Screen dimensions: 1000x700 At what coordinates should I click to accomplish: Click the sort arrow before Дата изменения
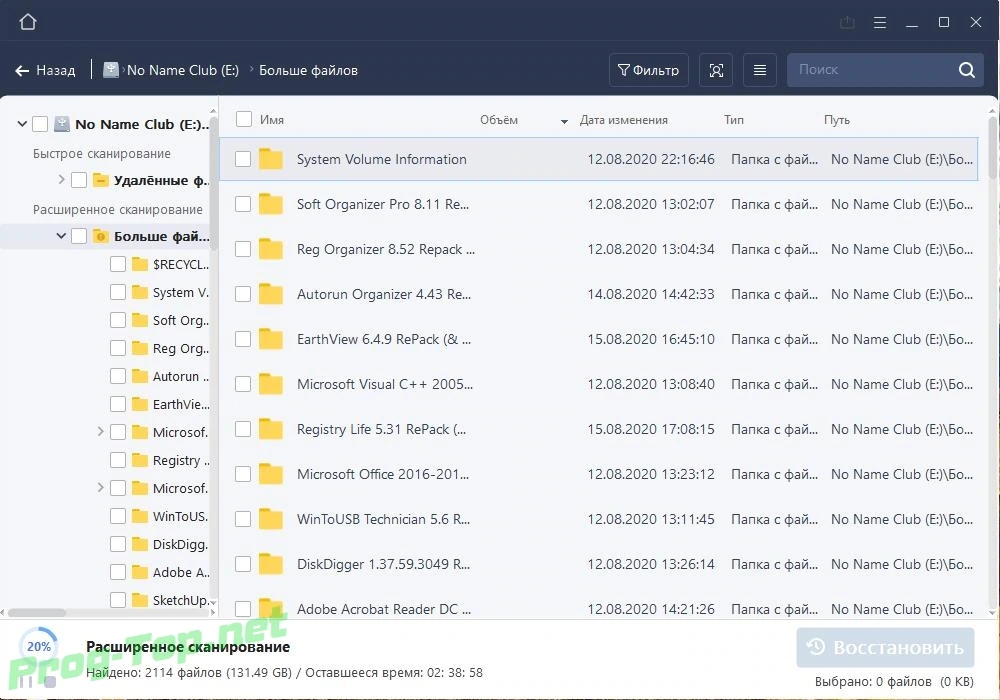click(x=564, y=121)
